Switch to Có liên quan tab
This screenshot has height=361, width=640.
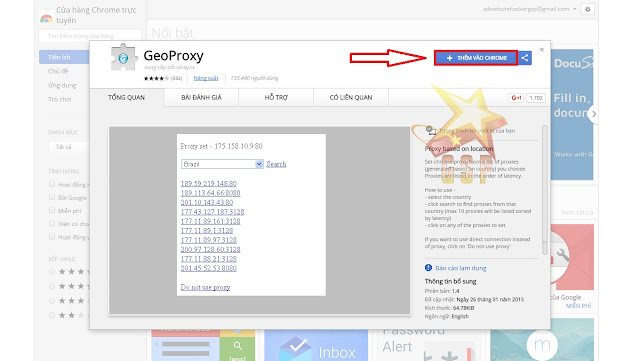coord(351,97)
